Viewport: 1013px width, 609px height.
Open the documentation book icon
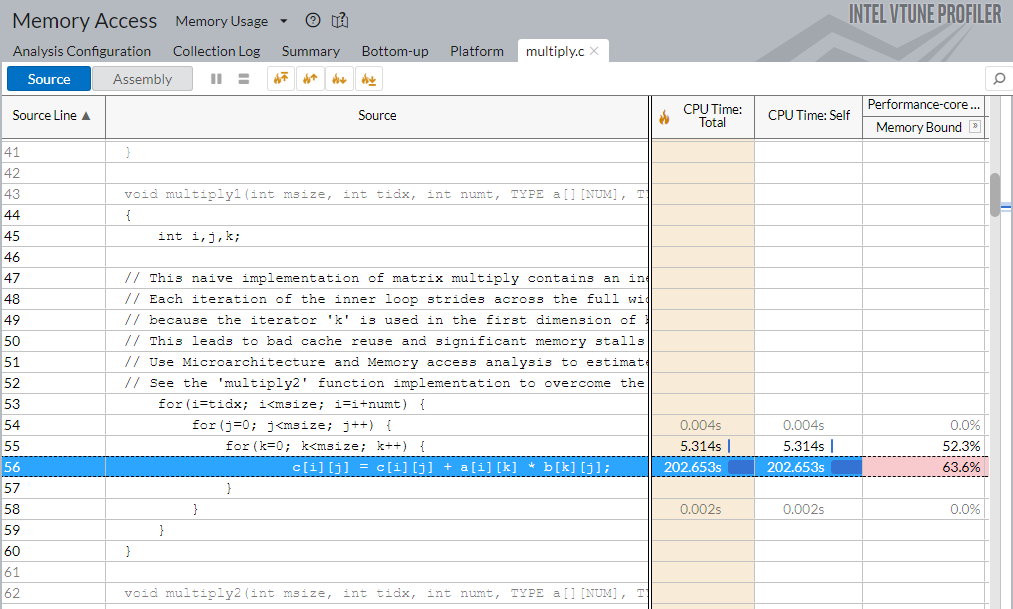340,21
